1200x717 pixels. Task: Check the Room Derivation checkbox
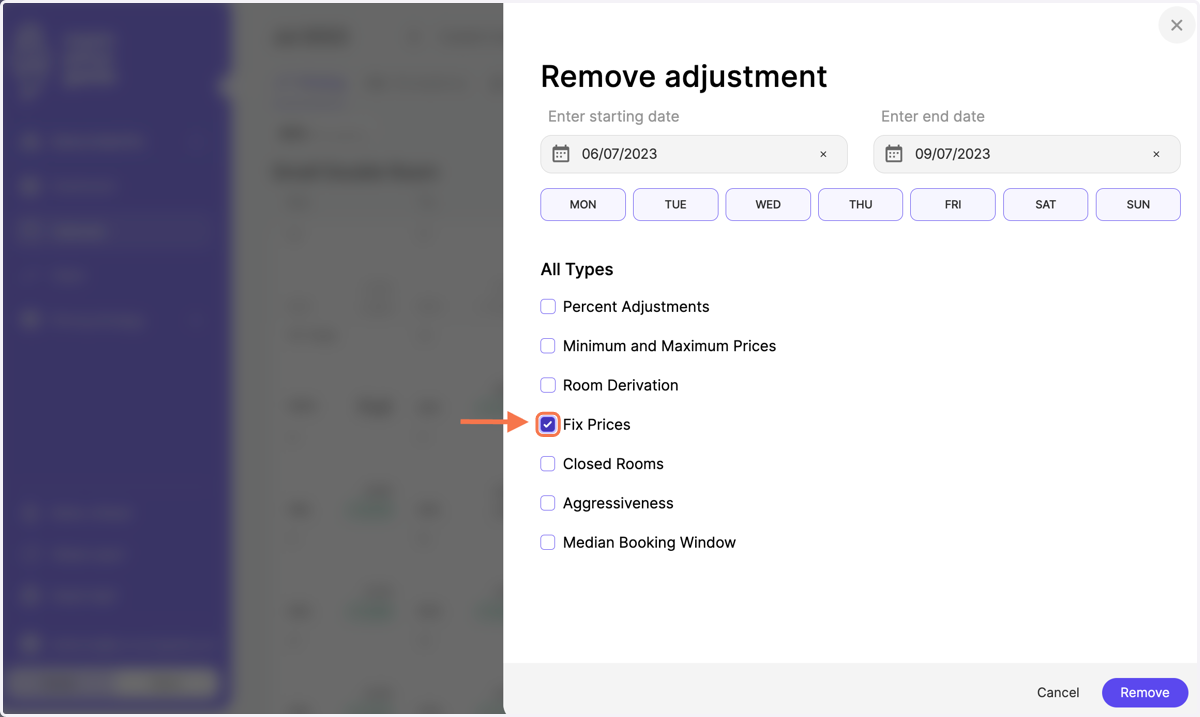point(548,385)
